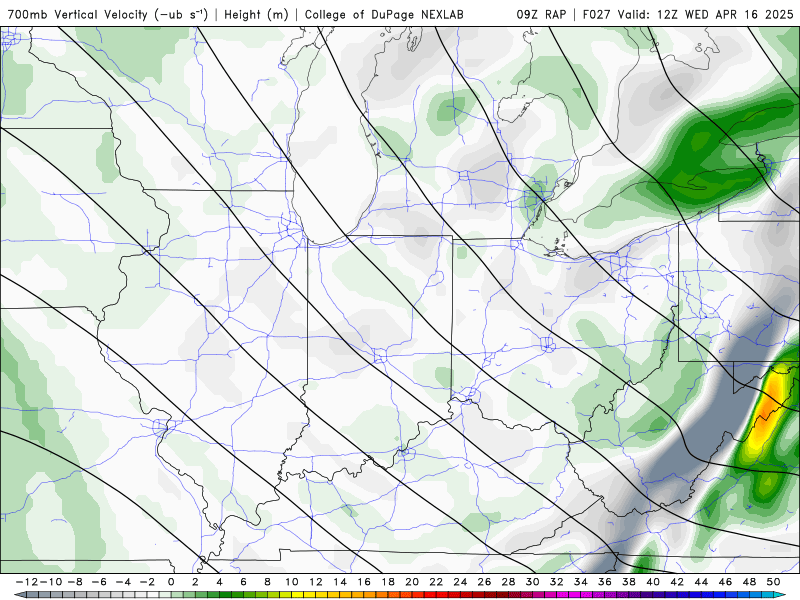This screenshot has width=800, height=600.
Task: Click the 8 legend value
Action: coord(267,582)
